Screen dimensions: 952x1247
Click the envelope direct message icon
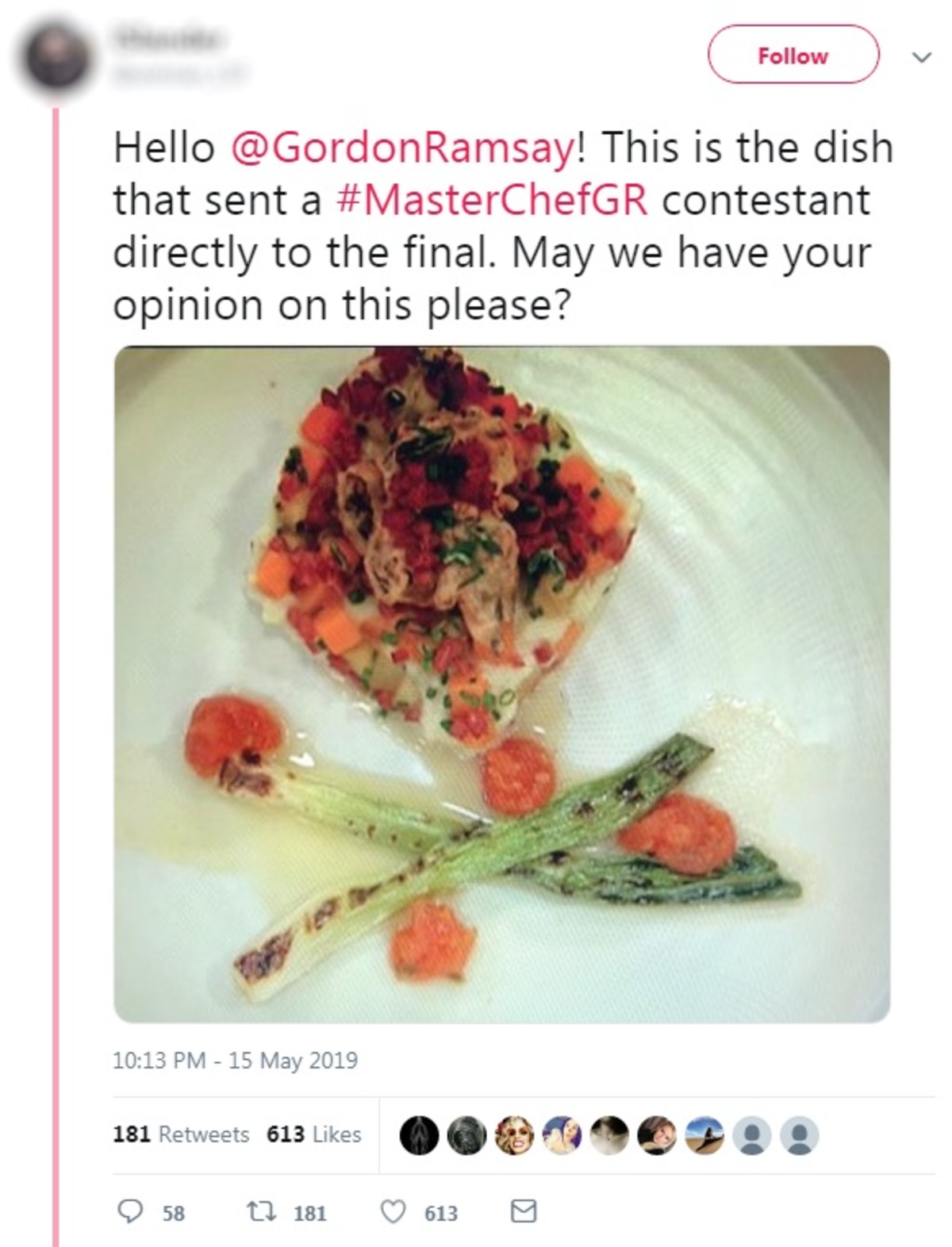click(523, 1211)
